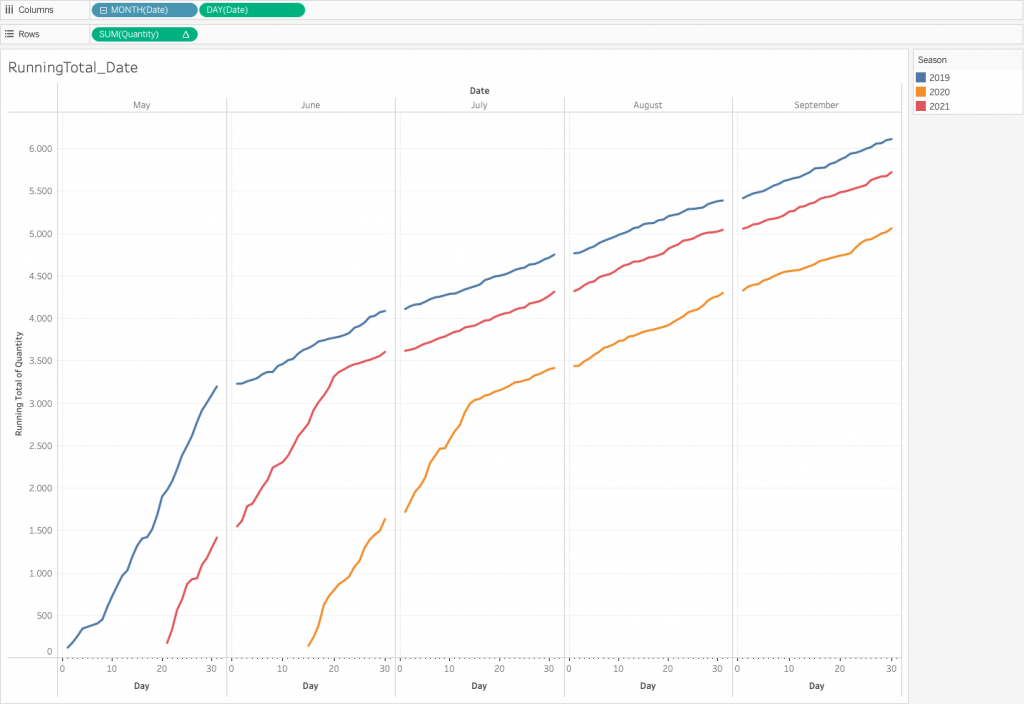Click the Date field header above months

pos(479,91)
